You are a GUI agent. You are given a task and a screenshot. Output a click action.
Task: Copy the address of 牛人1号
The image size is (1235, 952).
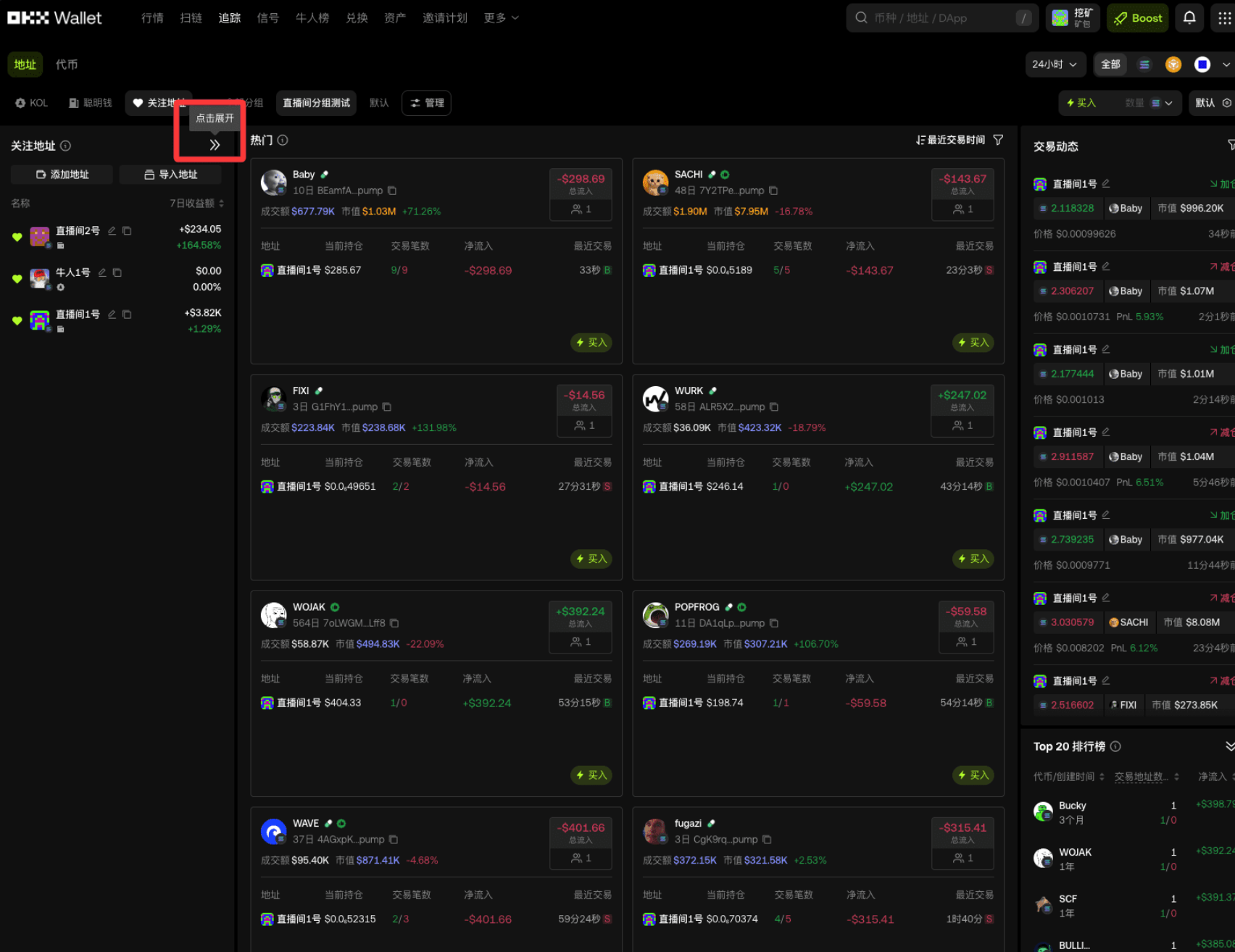[x=117, y=272]
